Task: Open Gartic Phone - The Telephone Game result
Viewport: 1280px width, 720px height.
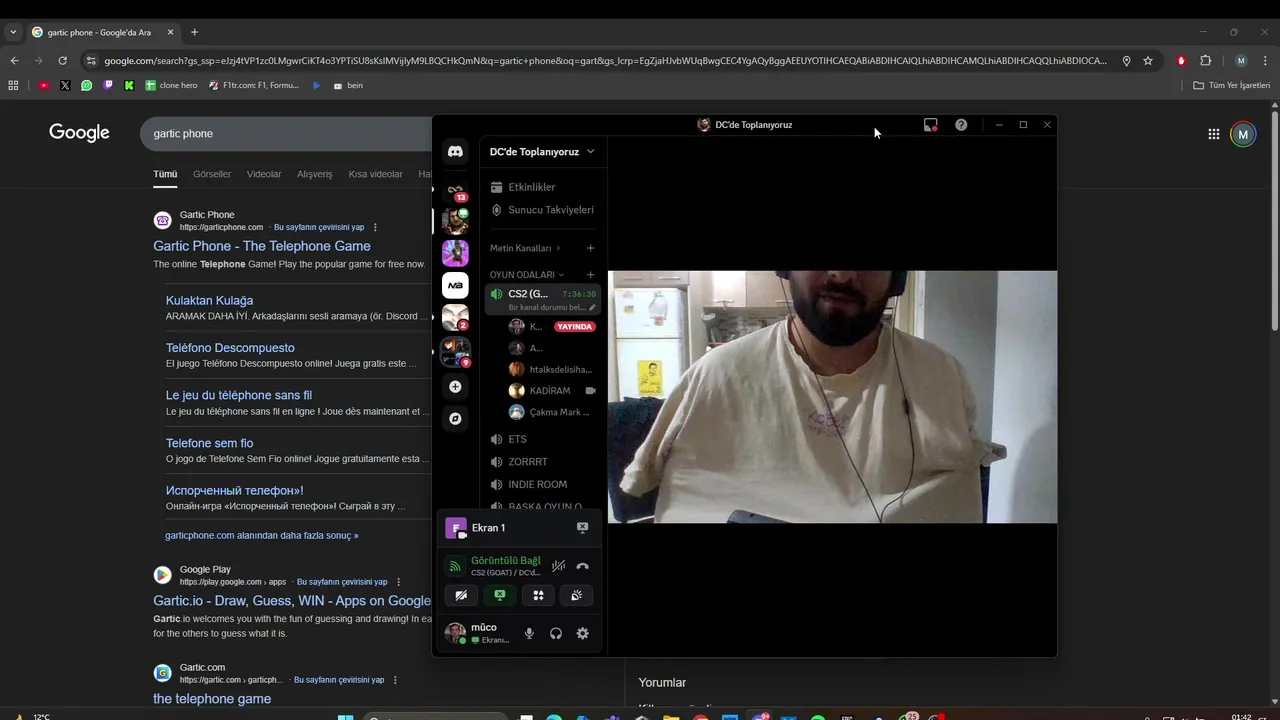Action: pyautogui.click(x=262, y=246)
